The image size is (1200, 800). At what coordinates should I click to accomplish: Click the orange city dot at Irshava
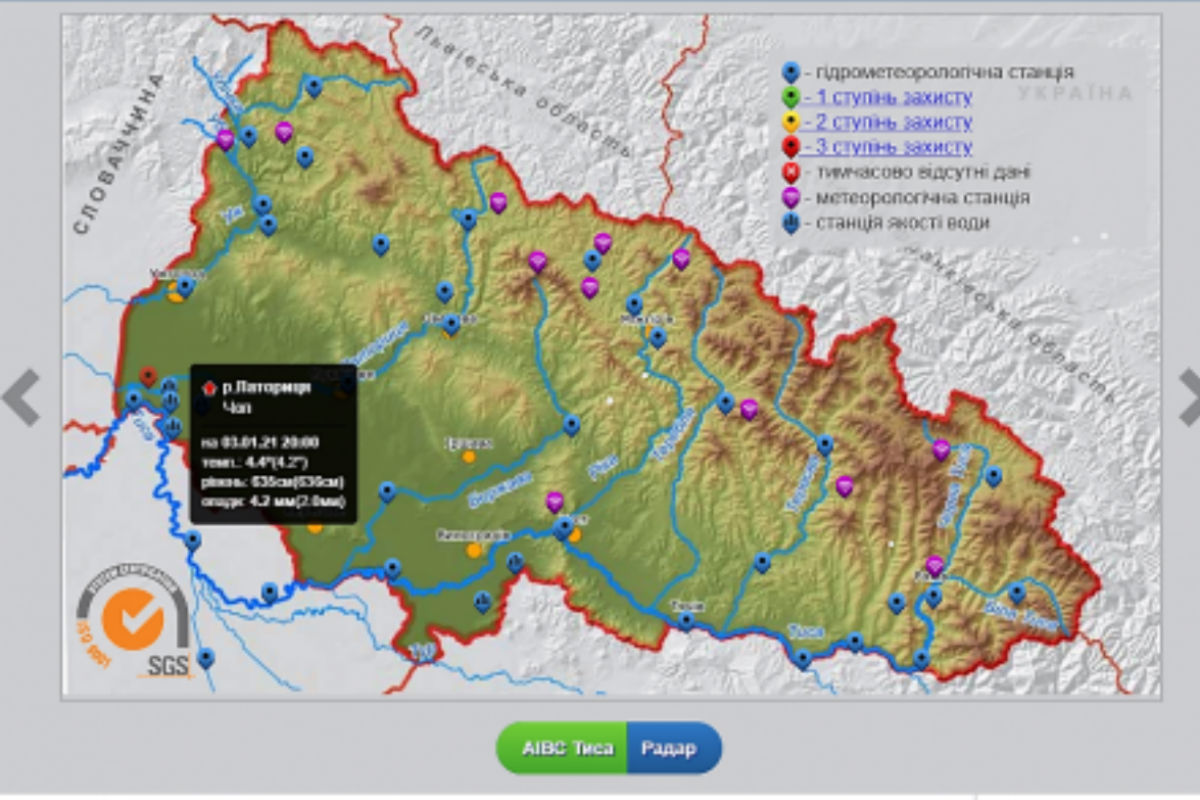469,456
